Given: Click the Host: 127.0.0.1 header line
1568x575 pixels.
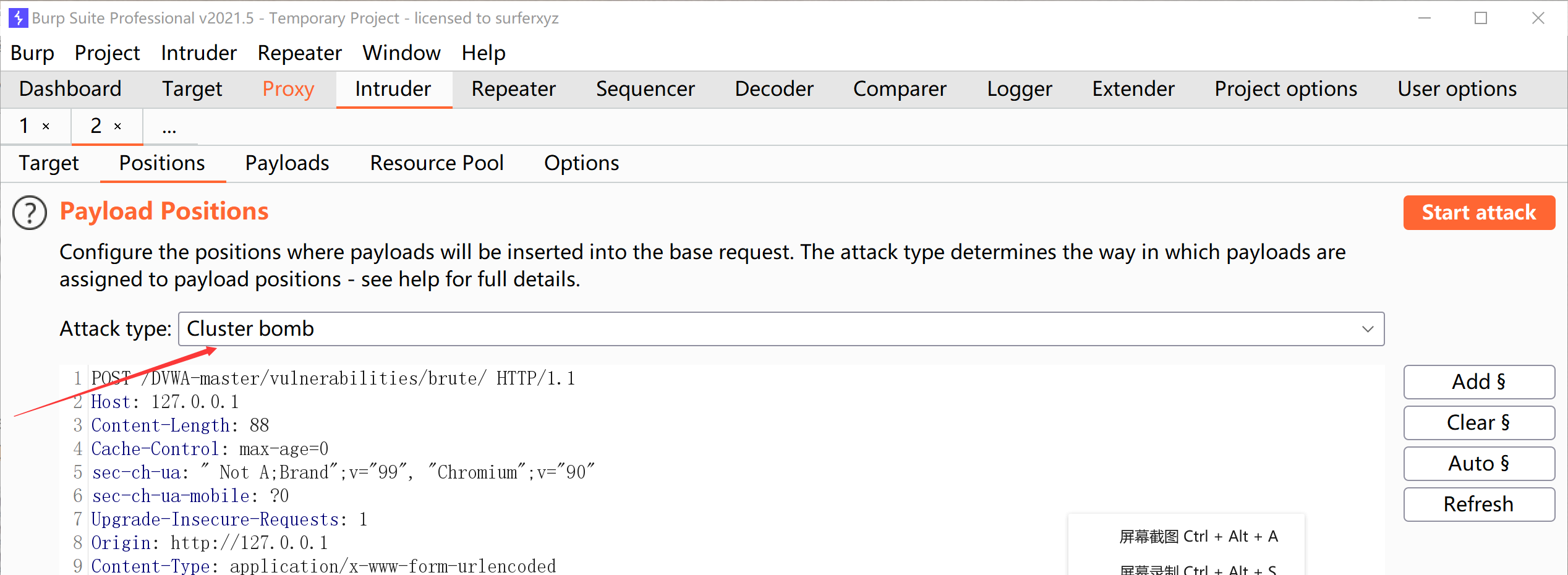Looking at the screenshot, I should coord(164,402).
